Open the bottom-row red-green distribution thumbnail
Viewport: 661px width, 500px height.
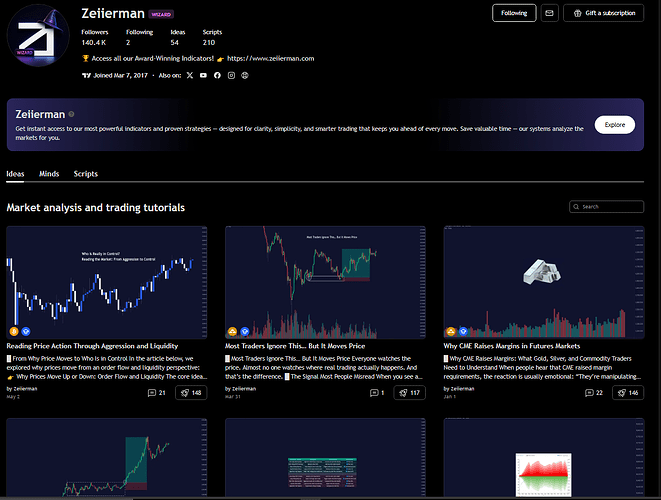tap(544, 457)
